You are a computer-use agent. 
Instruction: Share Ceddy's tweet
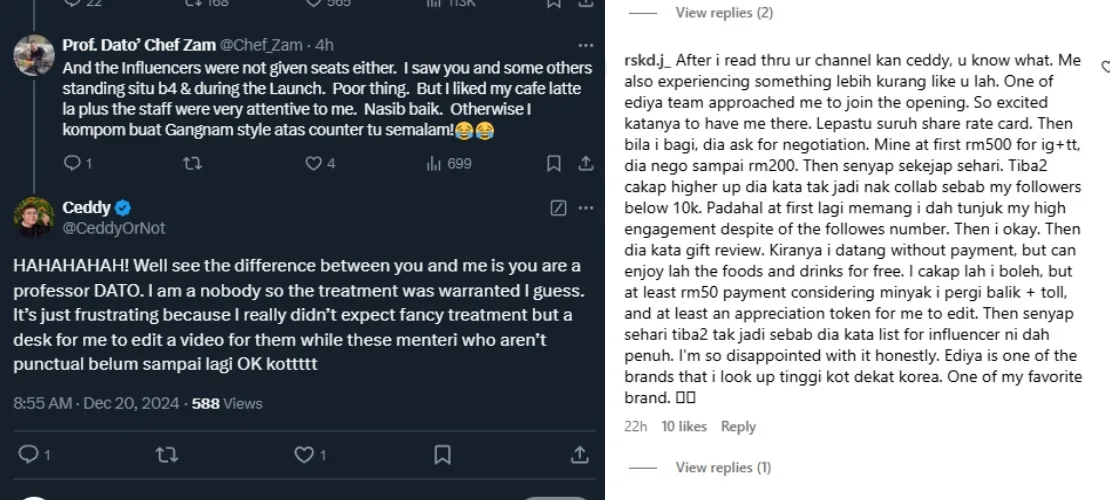[x=579, y=455]
